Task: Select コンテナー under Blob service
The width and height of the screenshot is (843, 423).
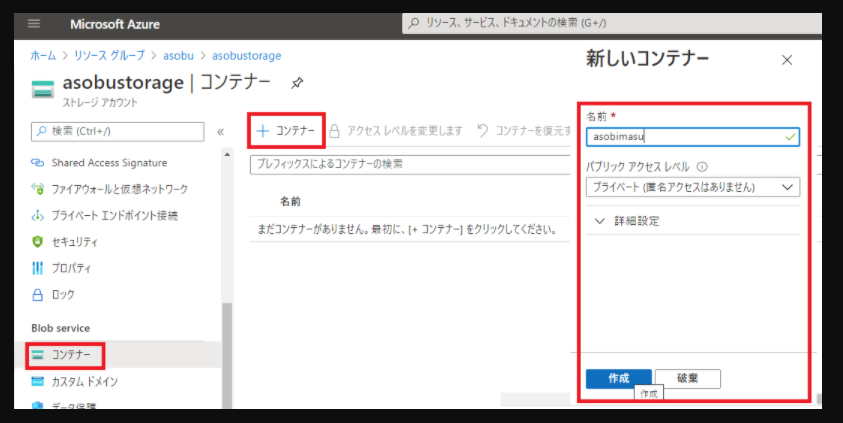Action: (71, 355)
